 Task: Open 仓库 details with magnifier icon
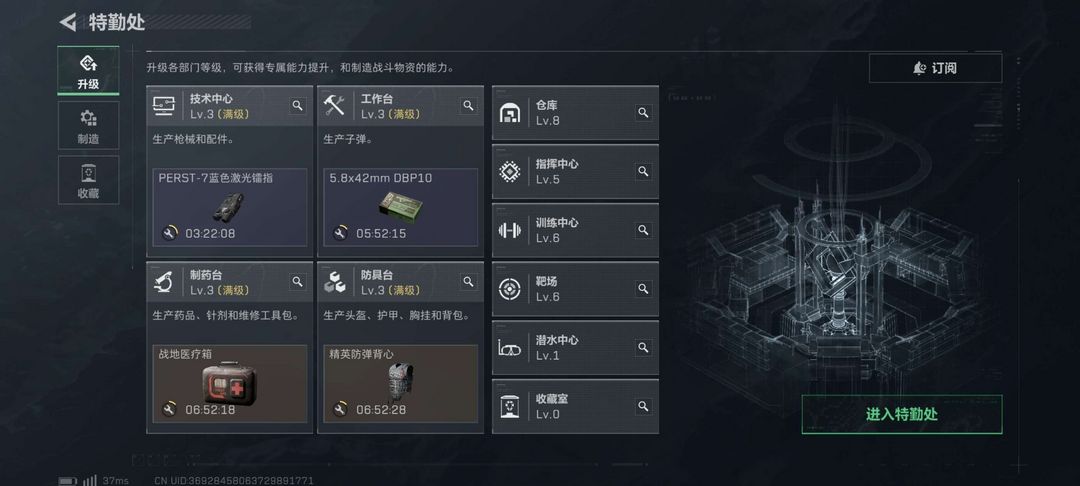[x=643, y=112]
